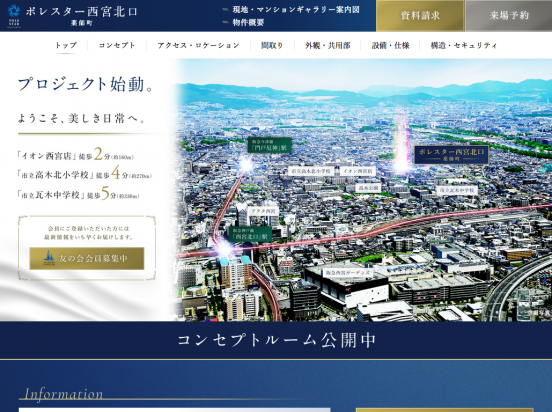Click 市立瓦木中学校 map label
The image size is (552, 412).
coord(457,190)
